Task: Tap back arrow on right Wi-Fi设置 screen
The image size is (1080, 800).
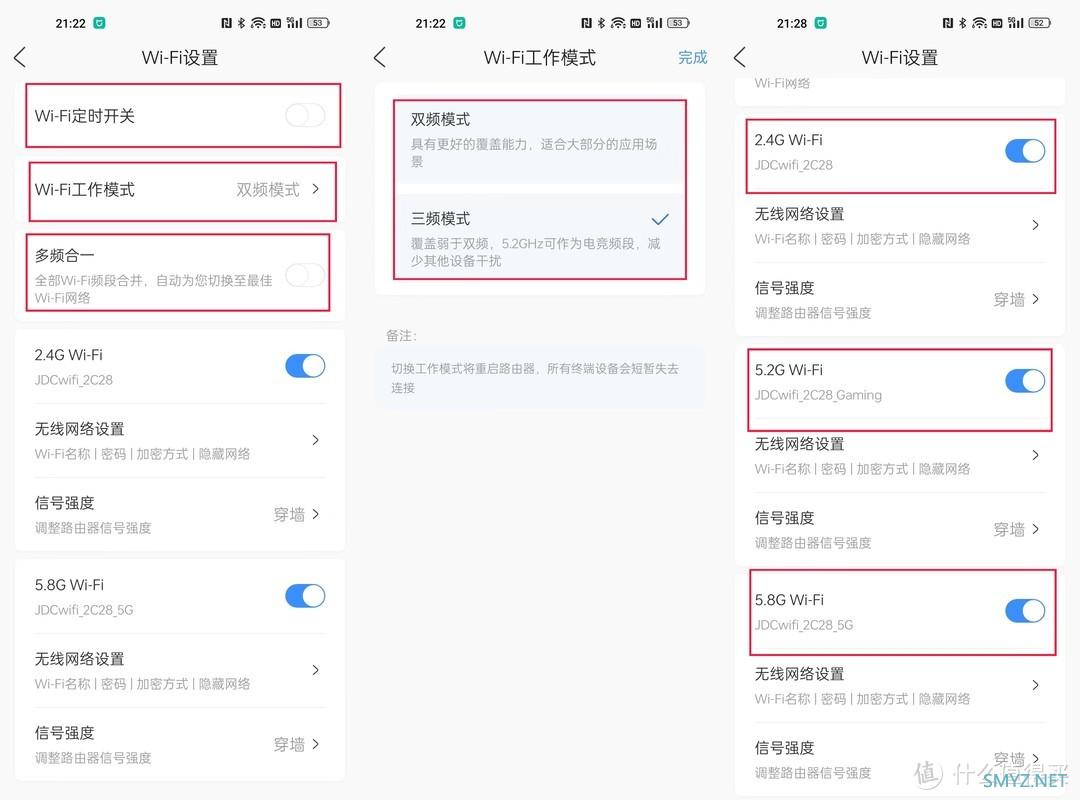Action: pos(740,57)
